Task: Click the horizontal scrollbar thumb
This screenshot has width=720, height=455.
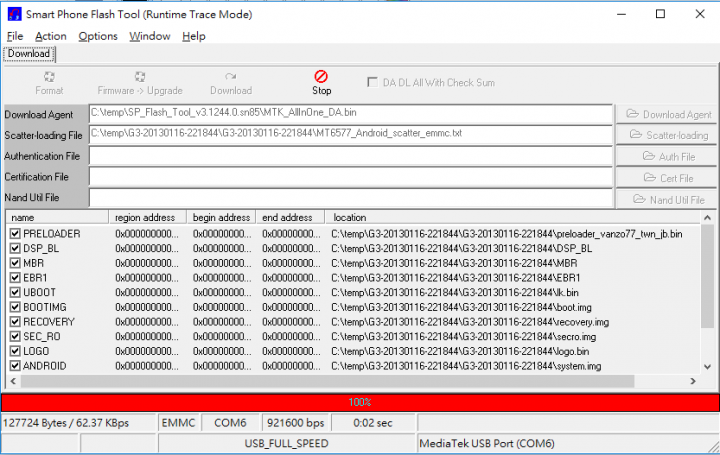Action: tap(327, 381)
